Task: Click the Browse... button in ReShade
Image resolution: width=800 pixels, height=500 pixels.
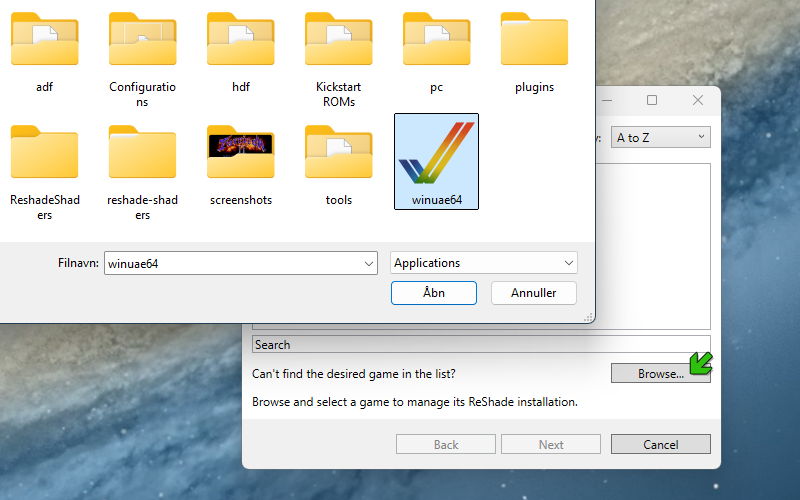Action: (661, 373)
